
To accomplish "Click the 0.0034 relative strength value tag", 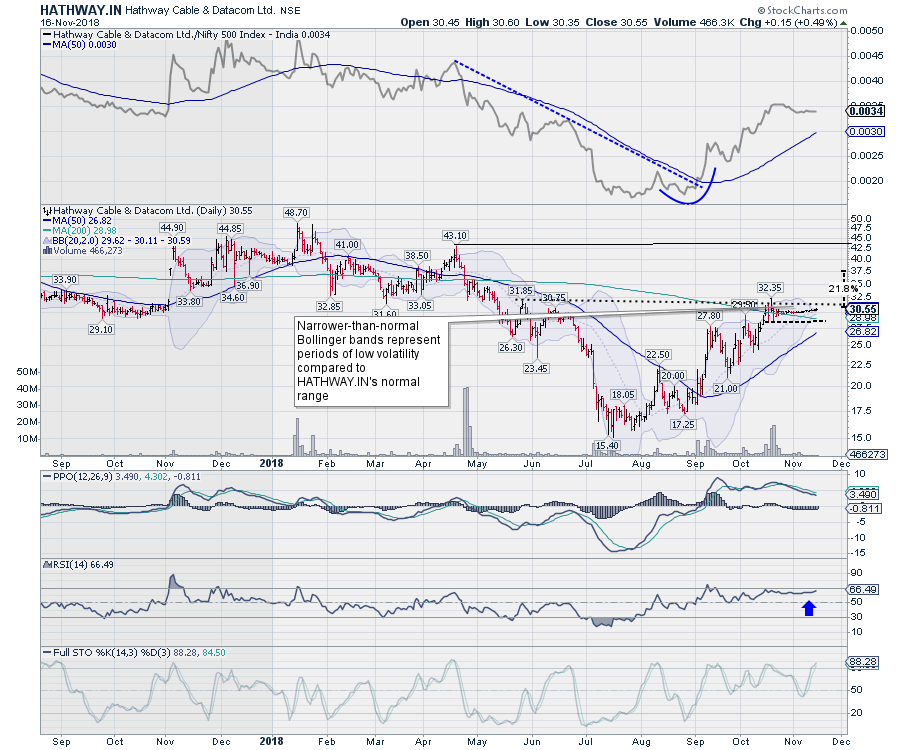I will pyautogui.click(x=866, y=111).
